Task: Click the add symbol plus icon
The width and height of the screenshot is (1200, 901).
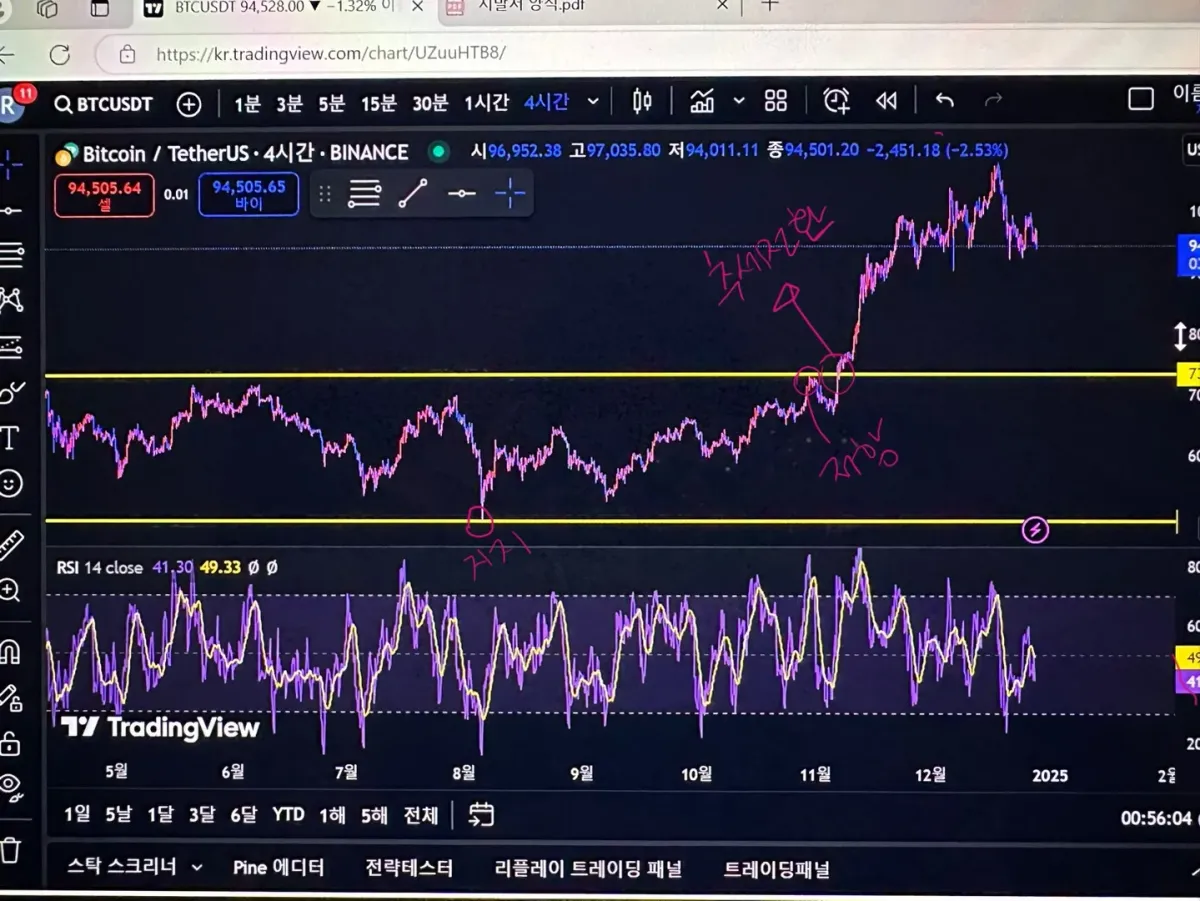Action: click(x=189, y=104)
